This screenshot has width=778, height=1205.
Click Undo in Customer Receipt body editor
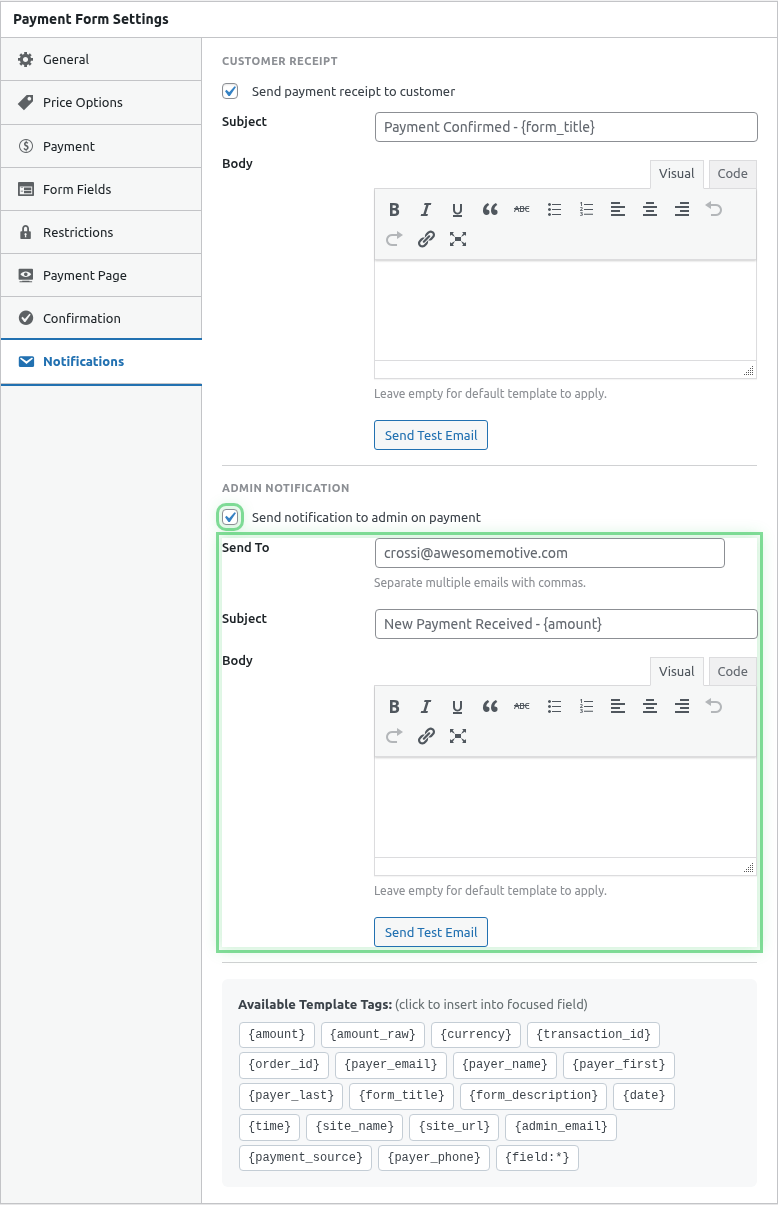pos(714,209)
